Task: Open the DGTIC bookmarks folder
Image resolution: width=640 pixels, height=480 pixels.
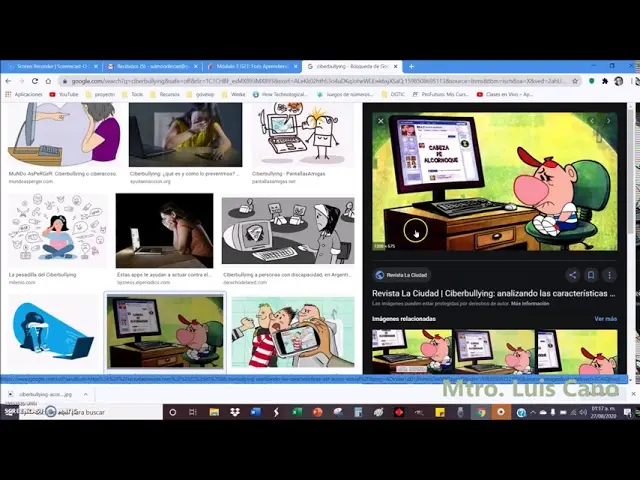Action: pos(393,94)
